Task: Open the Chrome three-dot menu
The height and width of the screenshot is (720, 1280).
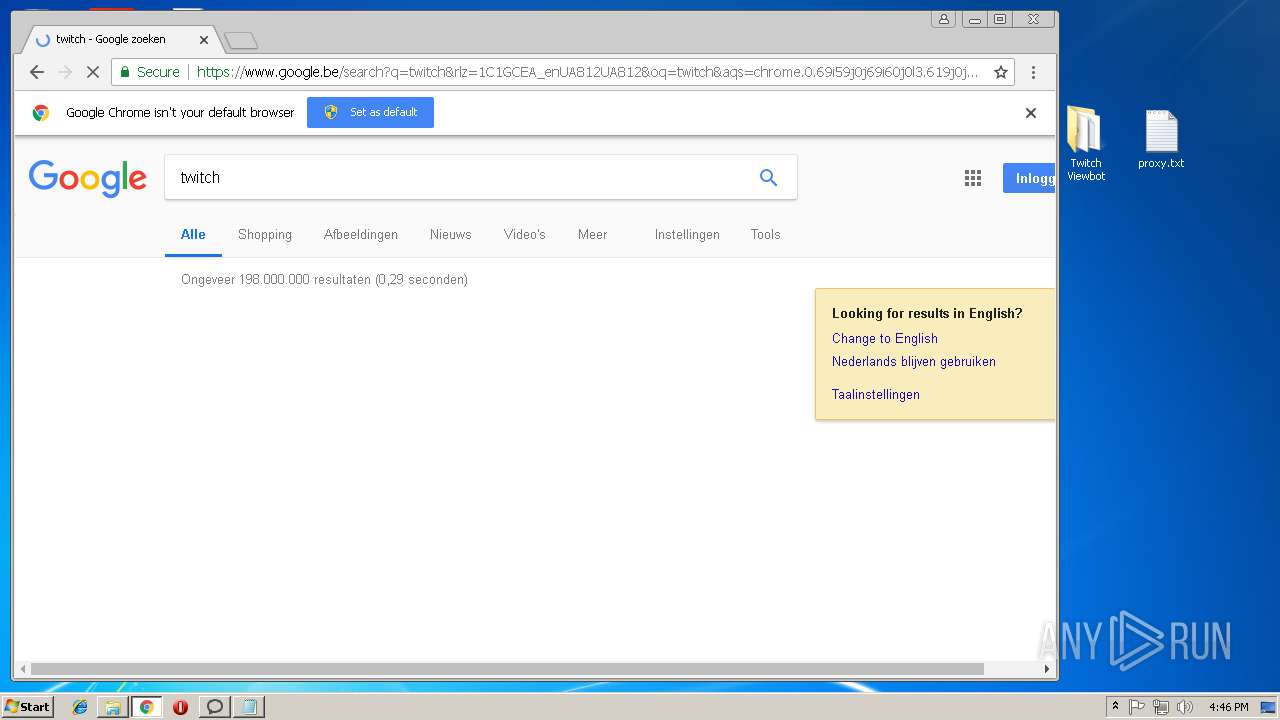Action: coord(1033,72)
